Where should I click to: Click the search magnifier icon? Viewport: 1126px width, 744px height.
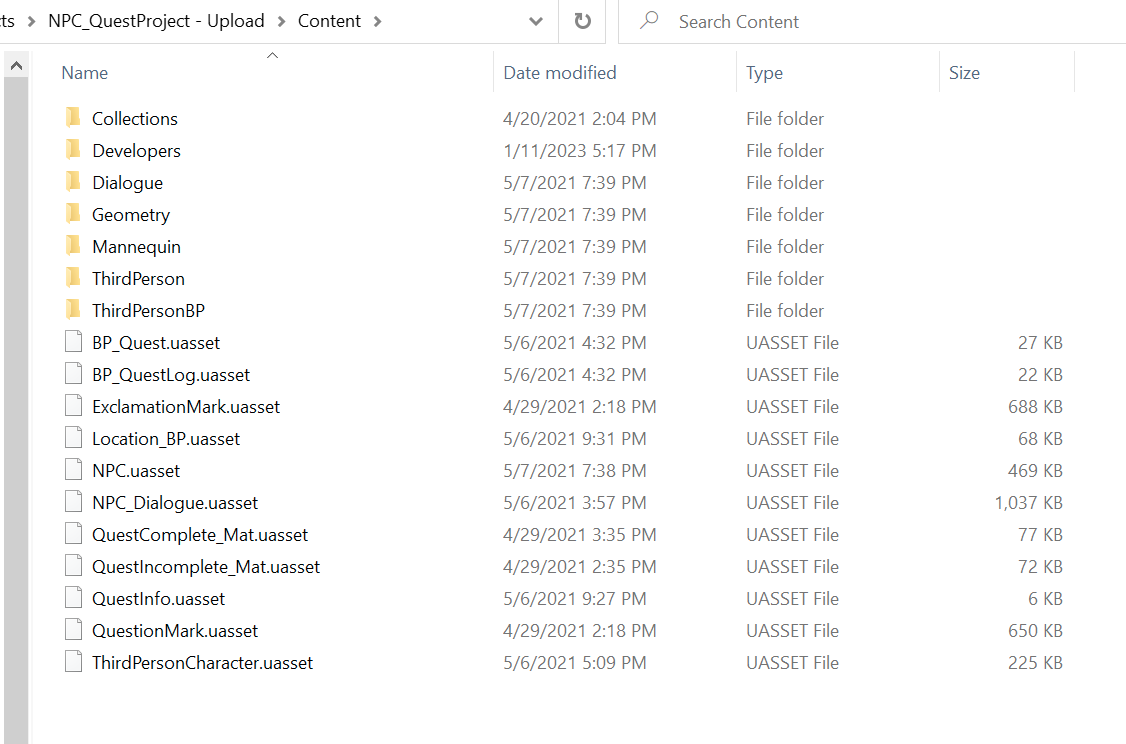649,21
